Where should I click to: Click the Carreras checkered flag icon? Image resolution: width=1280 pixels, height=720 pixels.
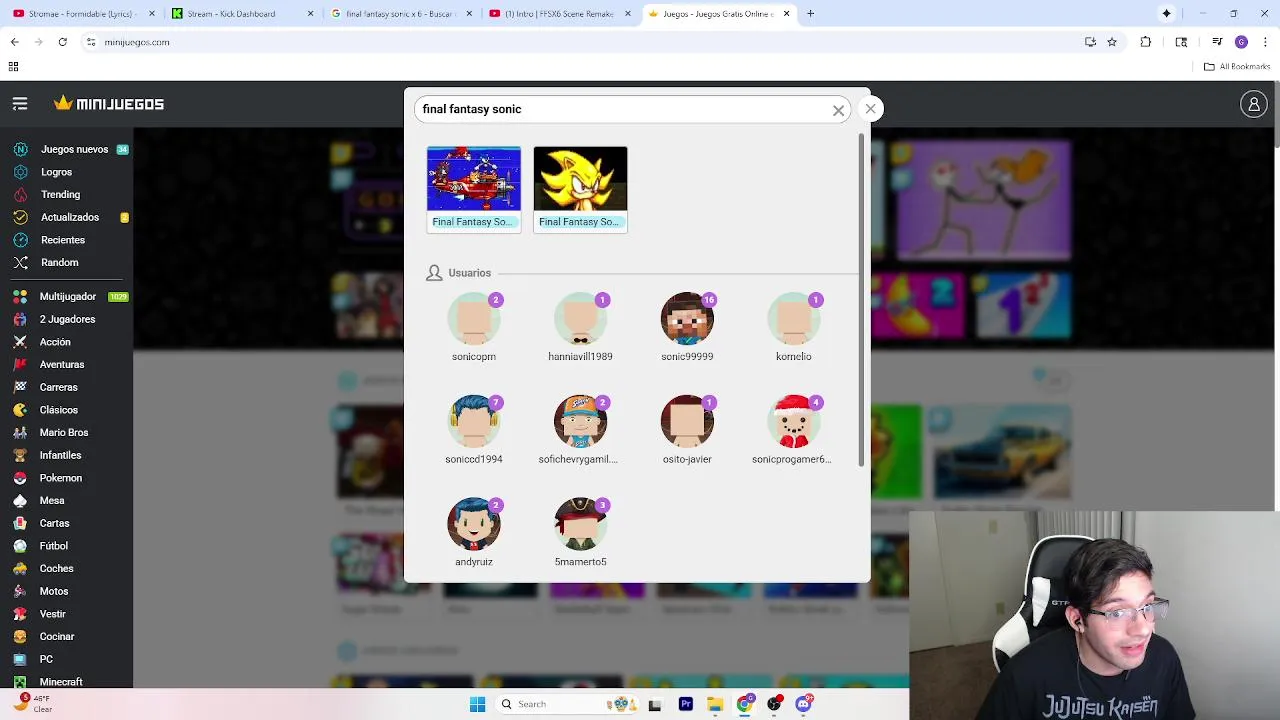tap(20, 387)
